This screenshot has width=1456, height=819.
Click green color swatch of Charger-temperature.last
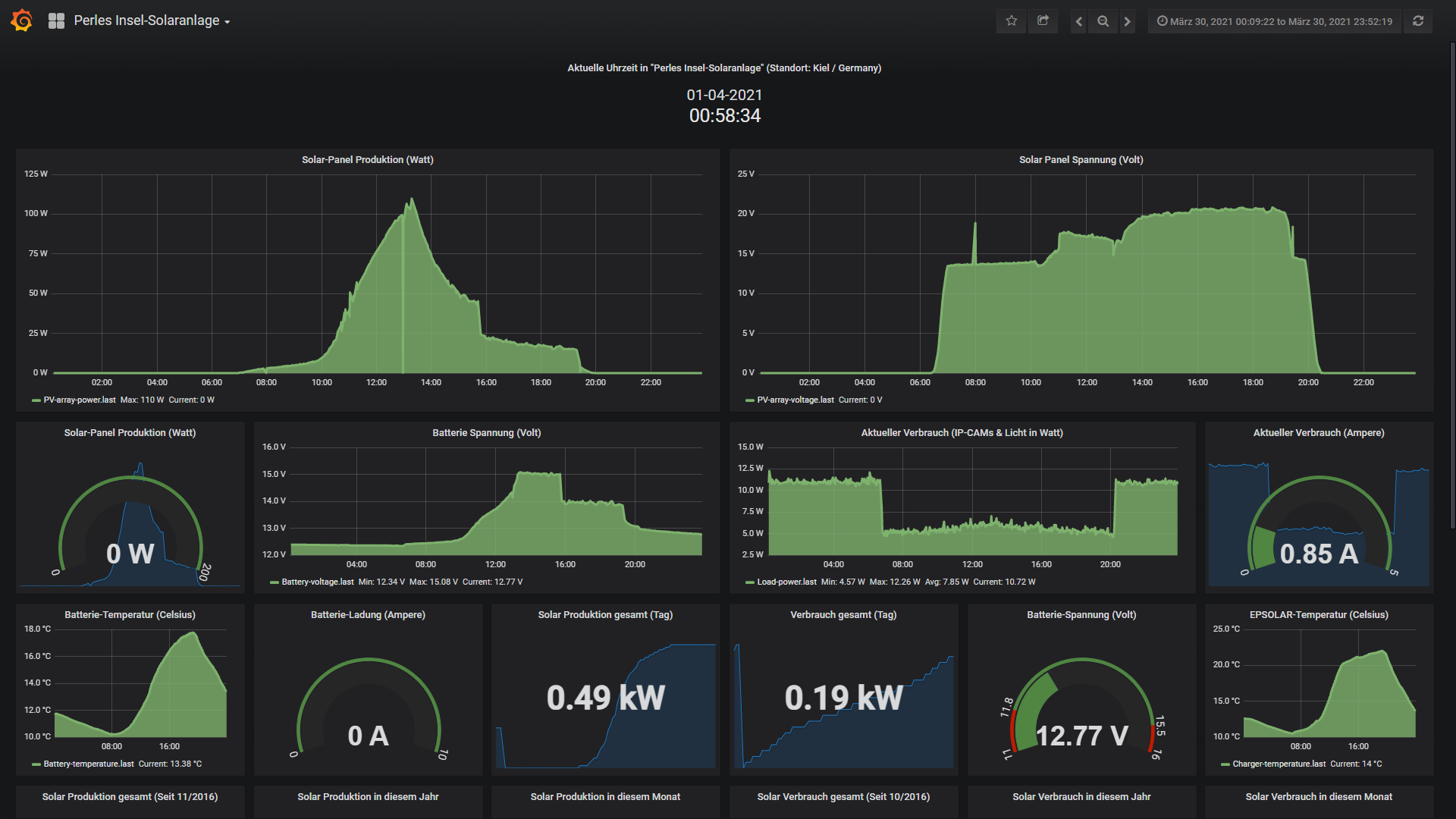point(1225,764)
